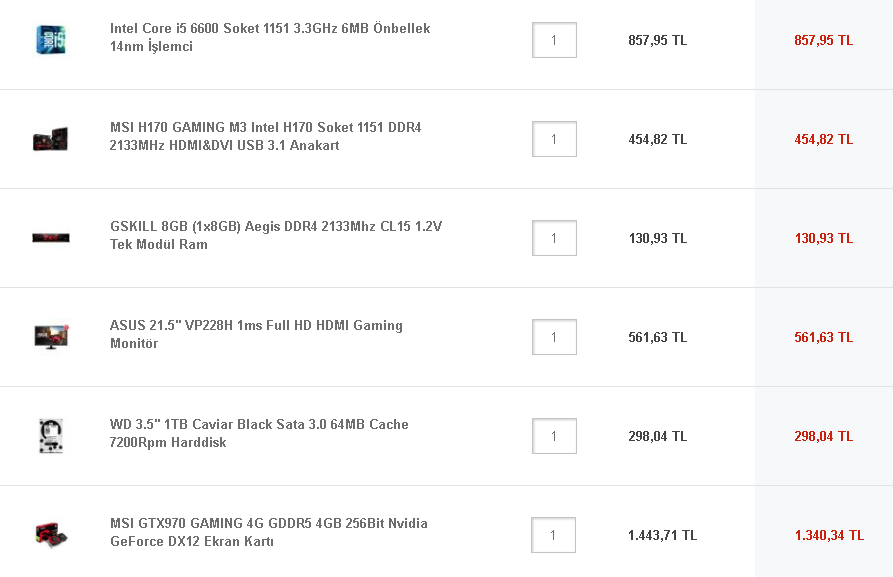Select the GSKILL RAM quantity input
The width and height of the screenshot is (893, 577).
tap(554, 238)
